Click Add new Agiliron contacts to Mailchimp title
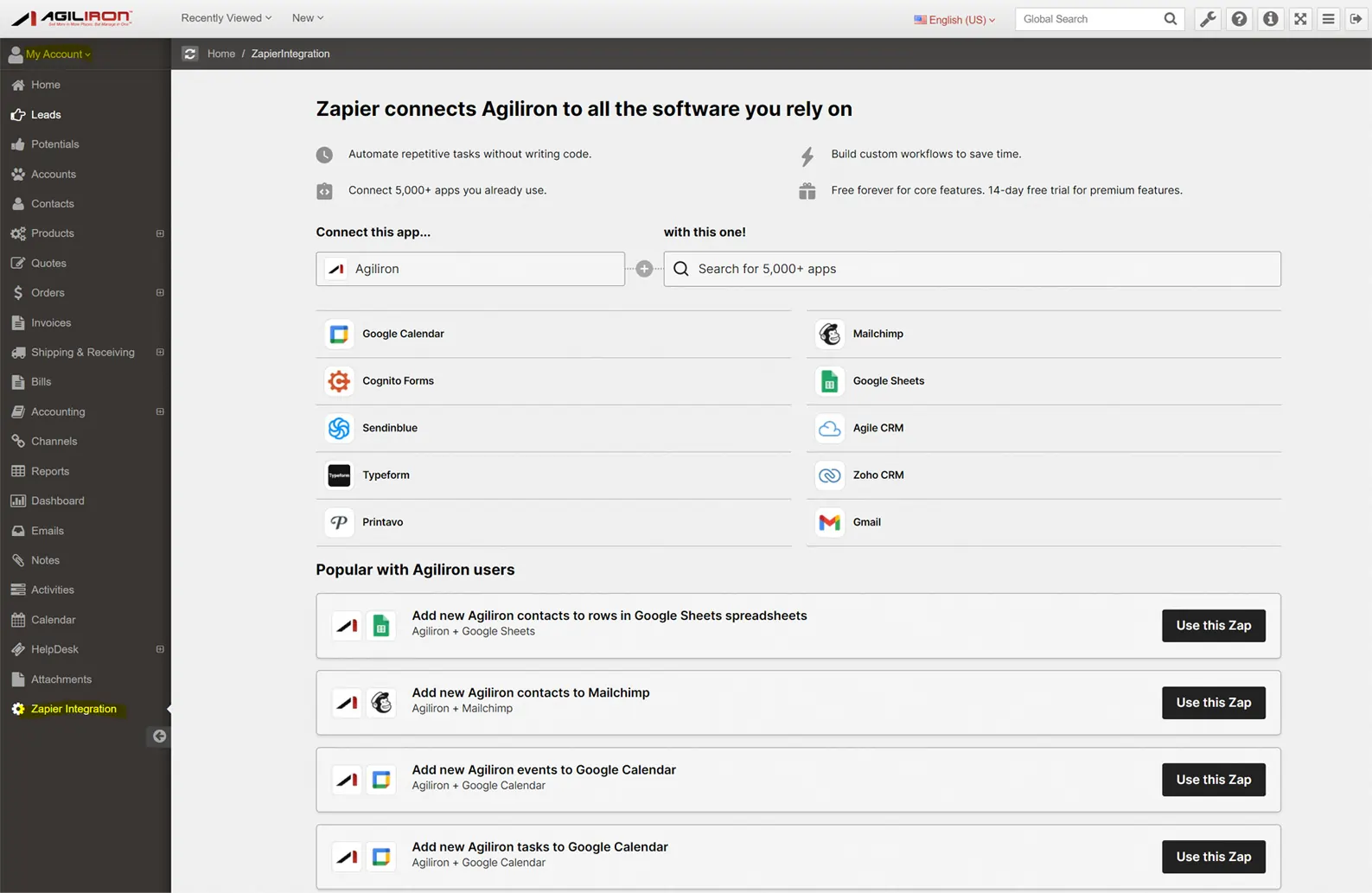 531,692
